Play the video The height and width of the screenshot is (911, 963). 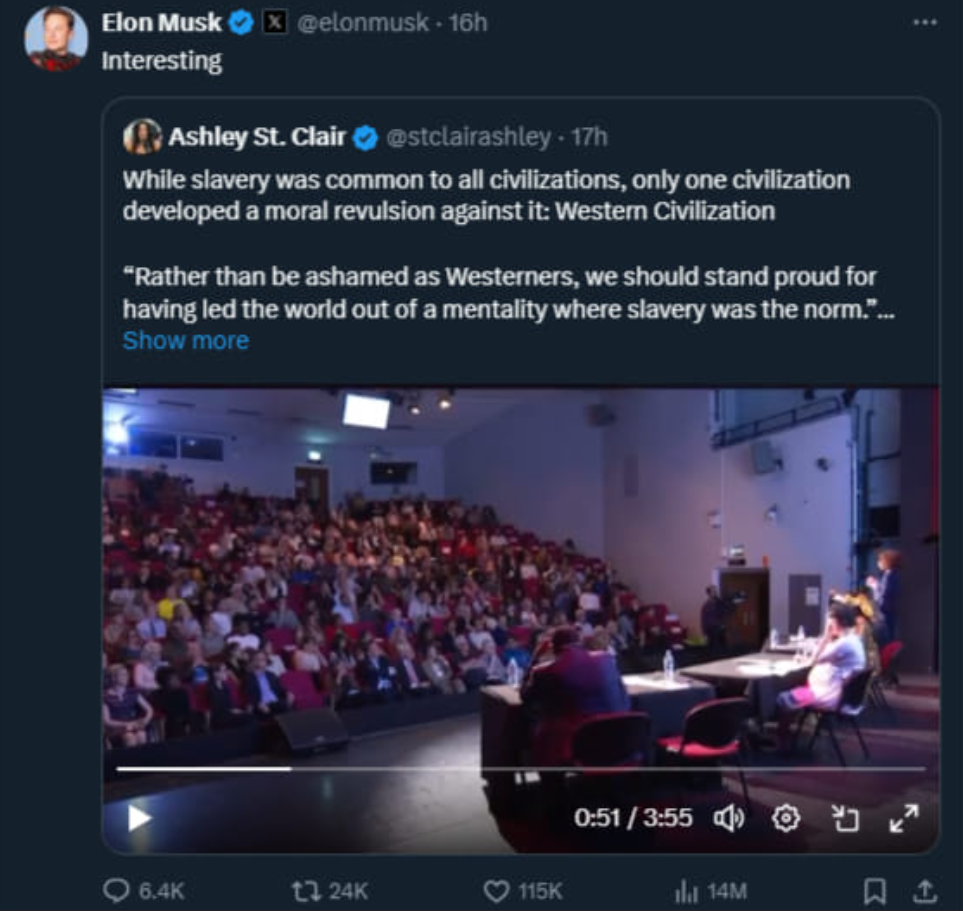139,818
